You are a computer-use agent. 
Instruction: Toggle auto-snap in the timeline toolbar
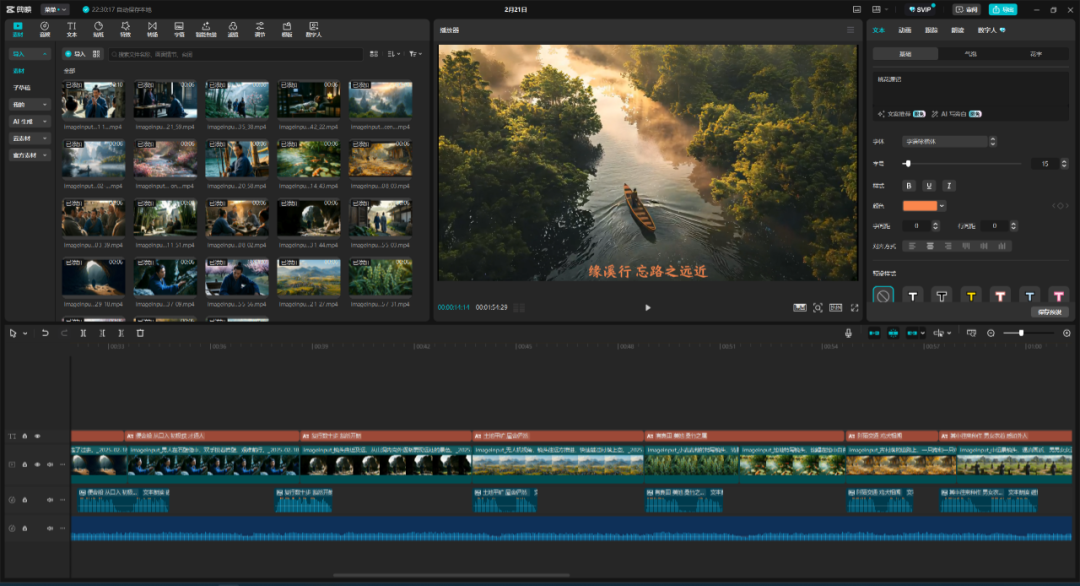[x=893, y=333]
